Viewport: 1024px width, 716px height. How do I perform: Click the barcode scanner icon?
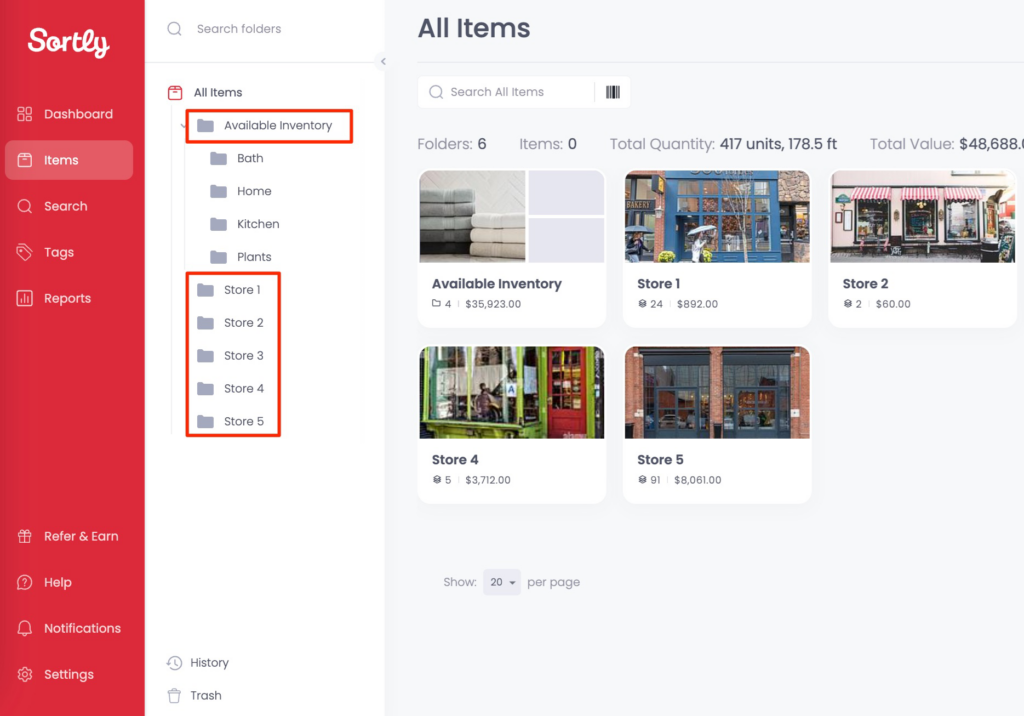tap(612, 92)
